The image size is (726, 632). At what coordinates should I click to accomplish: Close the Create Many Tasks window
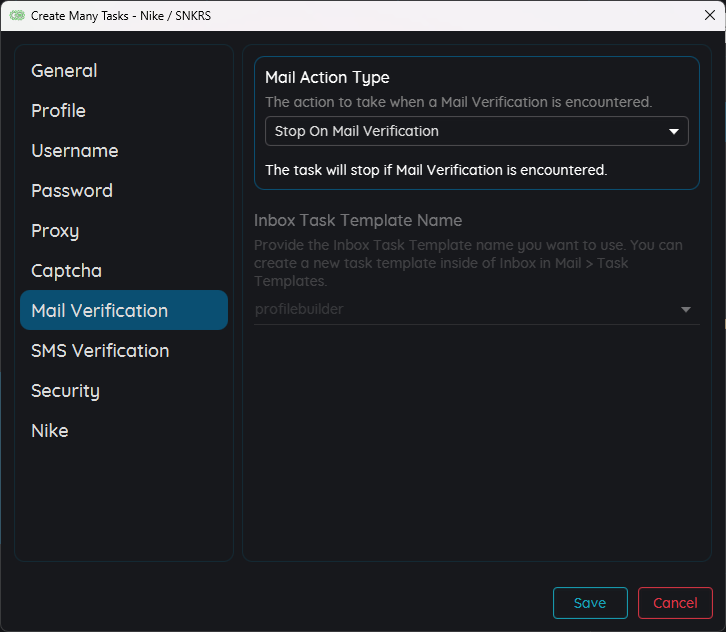(x=709, y=15)
